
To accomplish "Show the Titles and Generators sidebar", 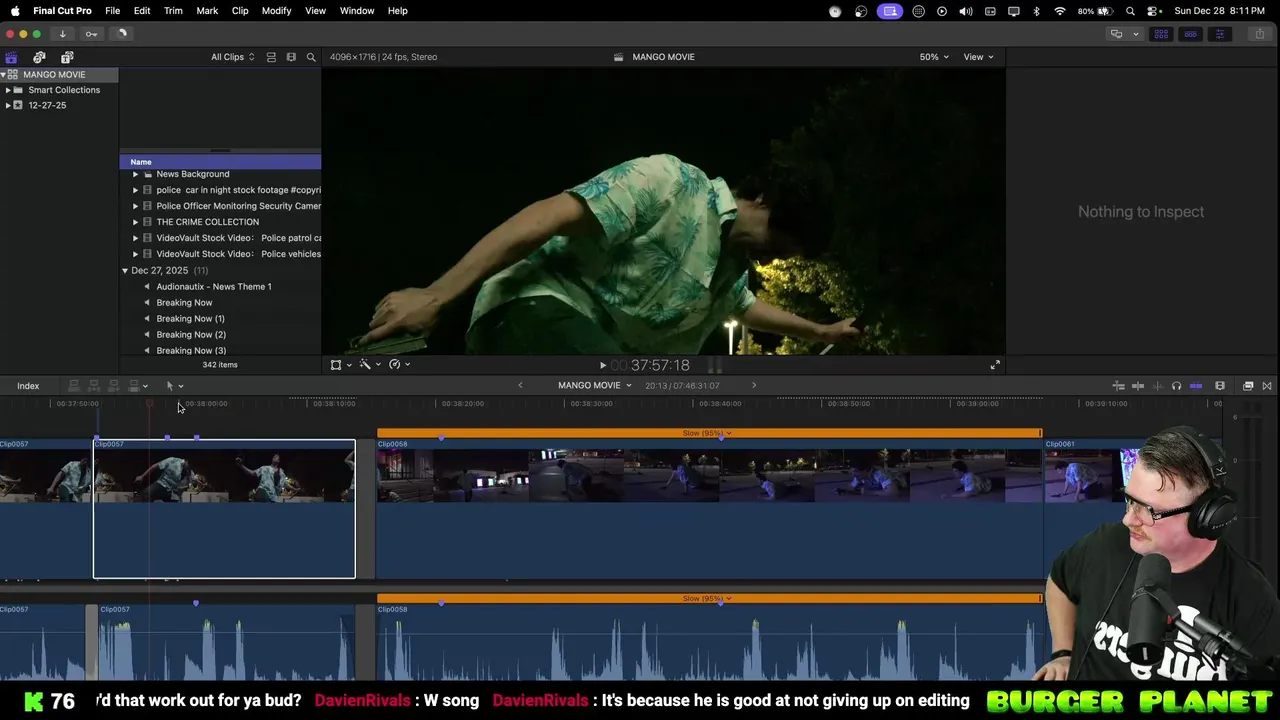I will (x=67, y=57).
